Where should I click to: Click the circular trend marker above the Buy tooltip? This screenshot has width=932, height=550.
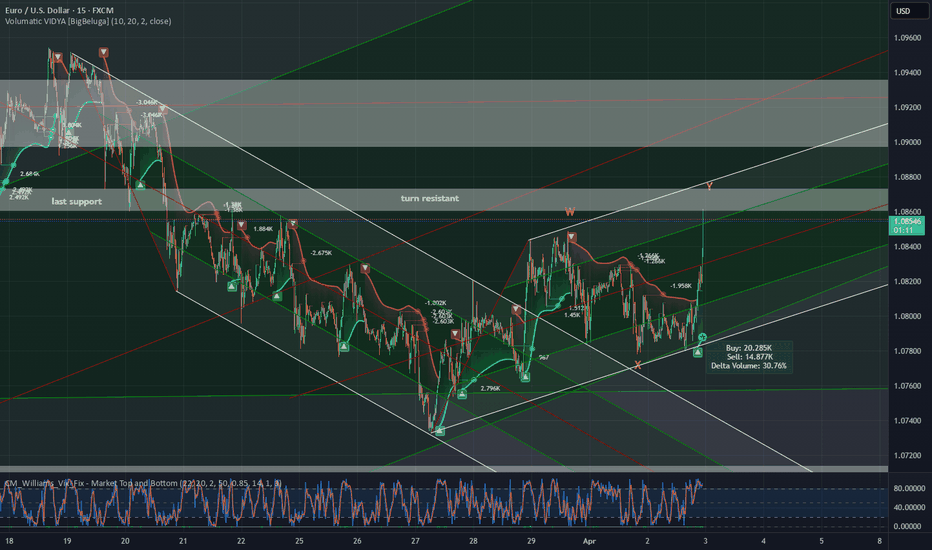tap(703, 337)
